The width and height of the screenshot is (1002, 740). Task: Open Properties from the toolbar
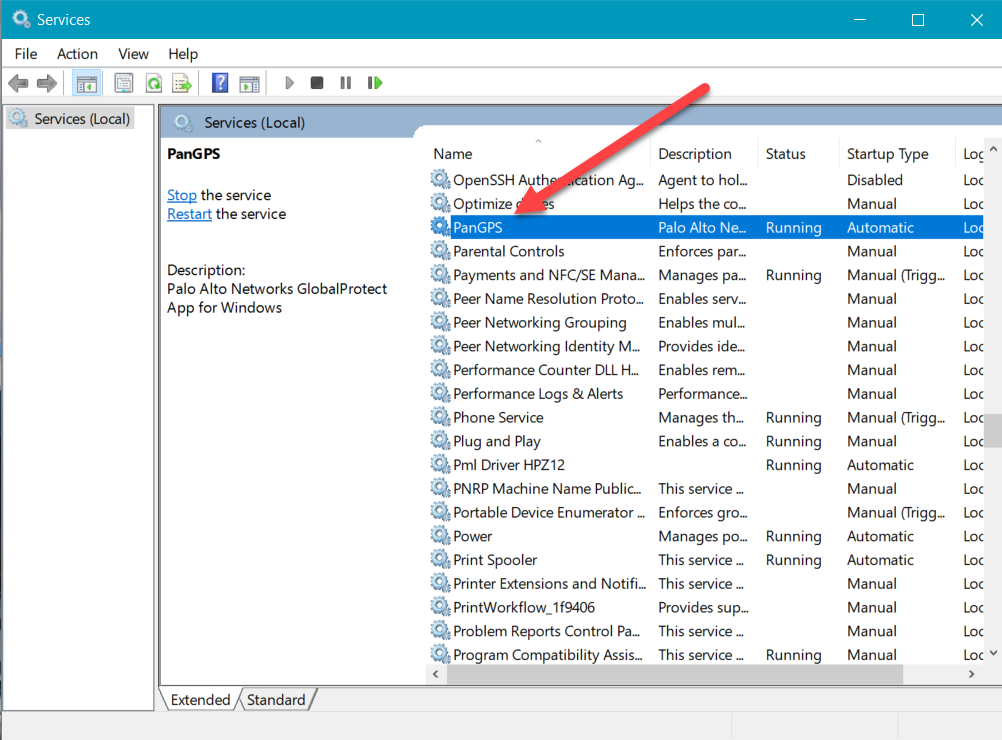point(124,83)
